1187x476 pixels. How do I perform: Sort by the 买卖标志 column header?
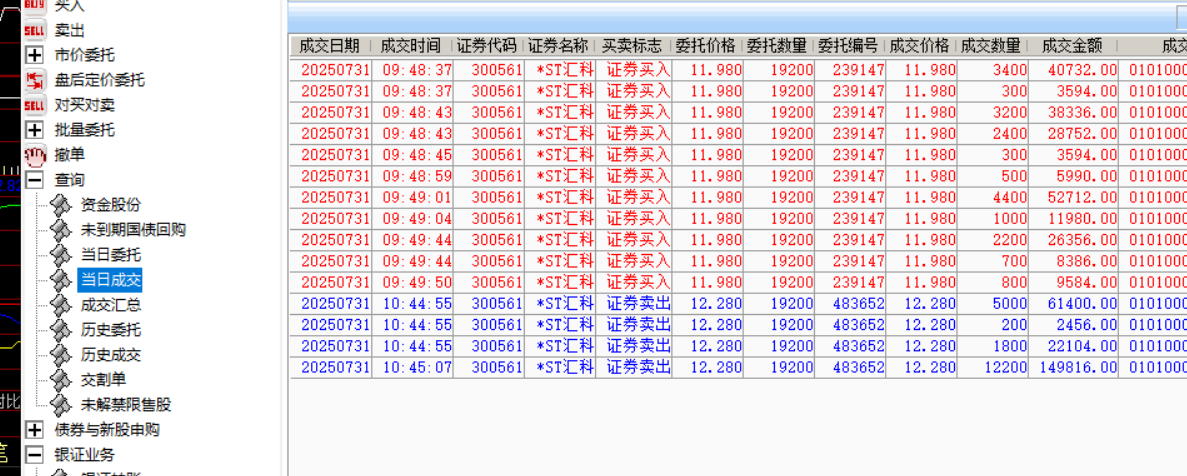tap(632, 45)
